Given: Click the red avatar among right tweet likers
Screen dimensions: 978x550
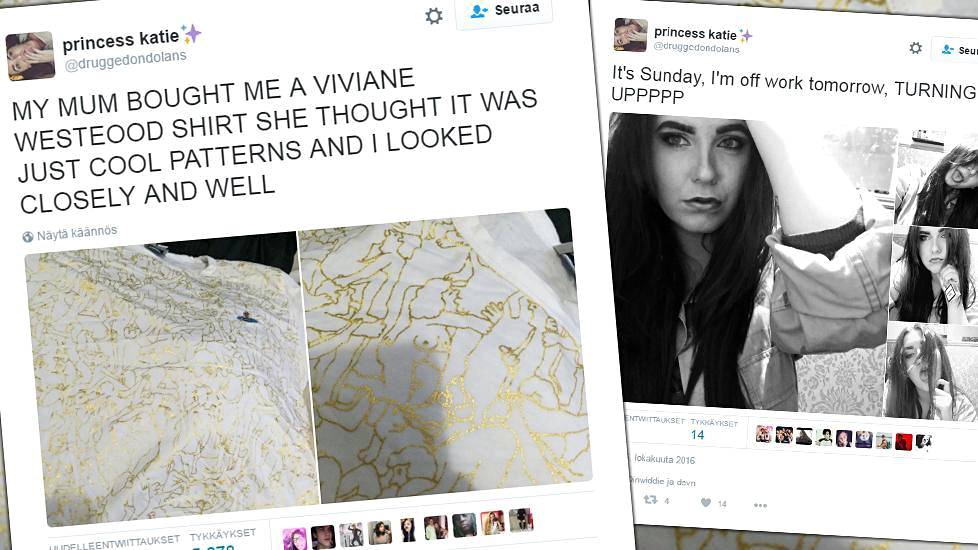Looking at the screenshot, I should pyautogui.click(x=904, y=441).
